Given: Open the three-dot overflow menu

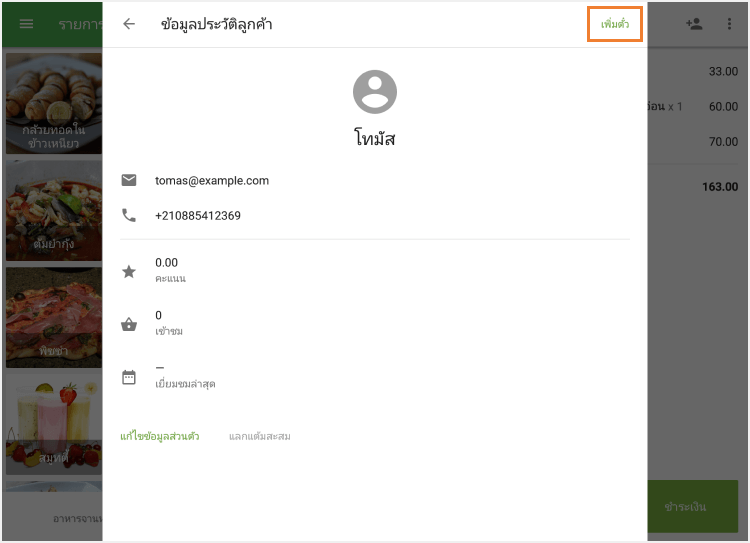Looking at the screenshot, I should coord(729,24).
